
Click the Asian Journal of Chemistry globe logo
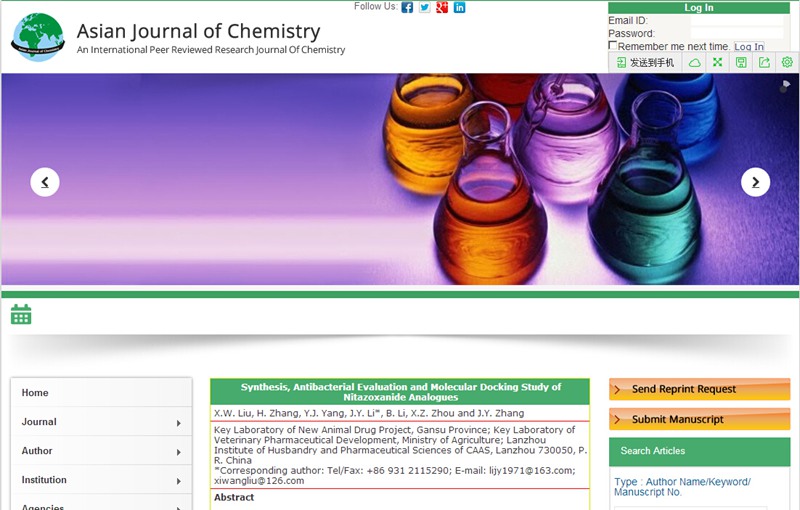click(38, 37)
